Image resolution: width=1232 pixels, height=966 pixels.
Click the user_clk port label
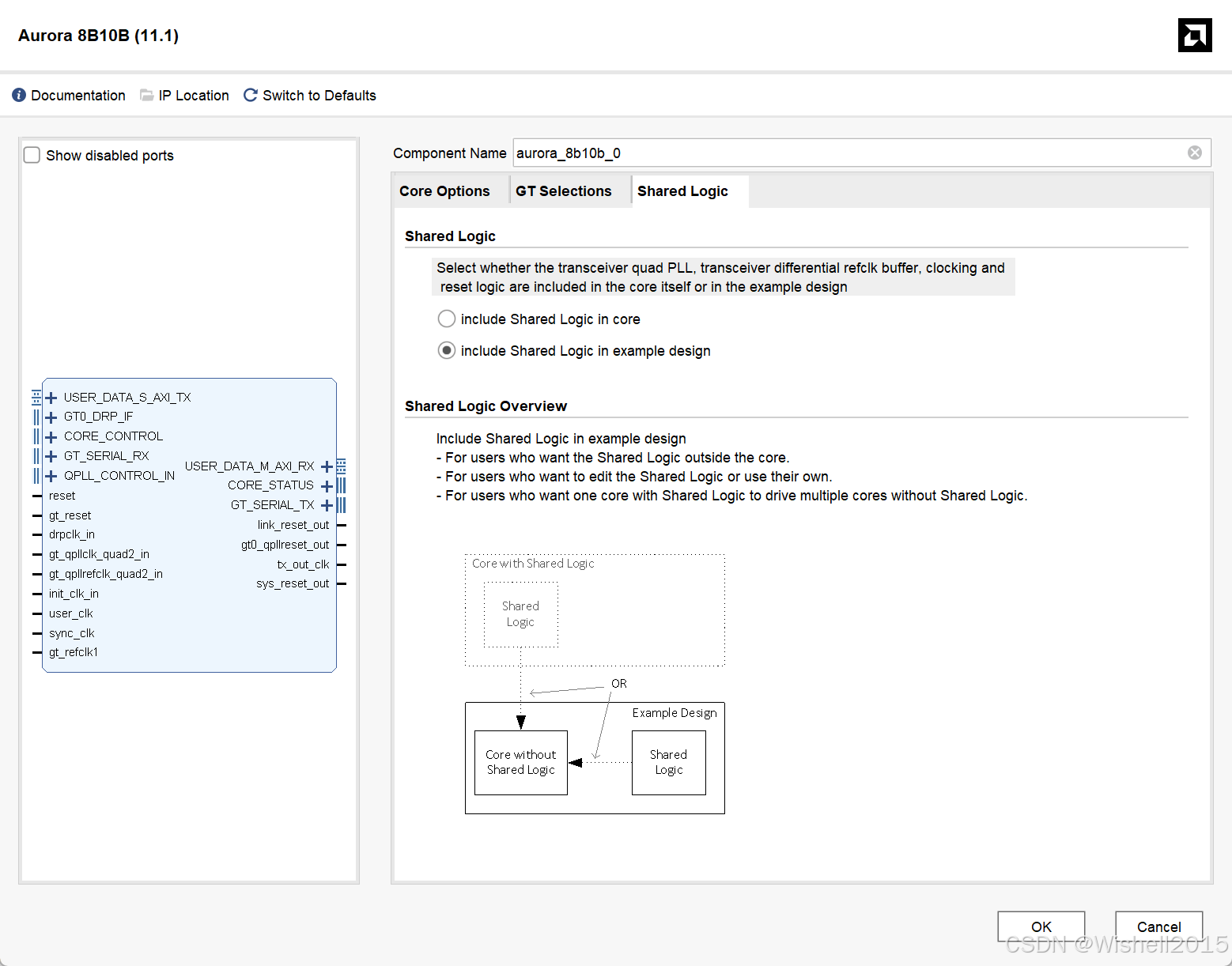tap(70, 613)
